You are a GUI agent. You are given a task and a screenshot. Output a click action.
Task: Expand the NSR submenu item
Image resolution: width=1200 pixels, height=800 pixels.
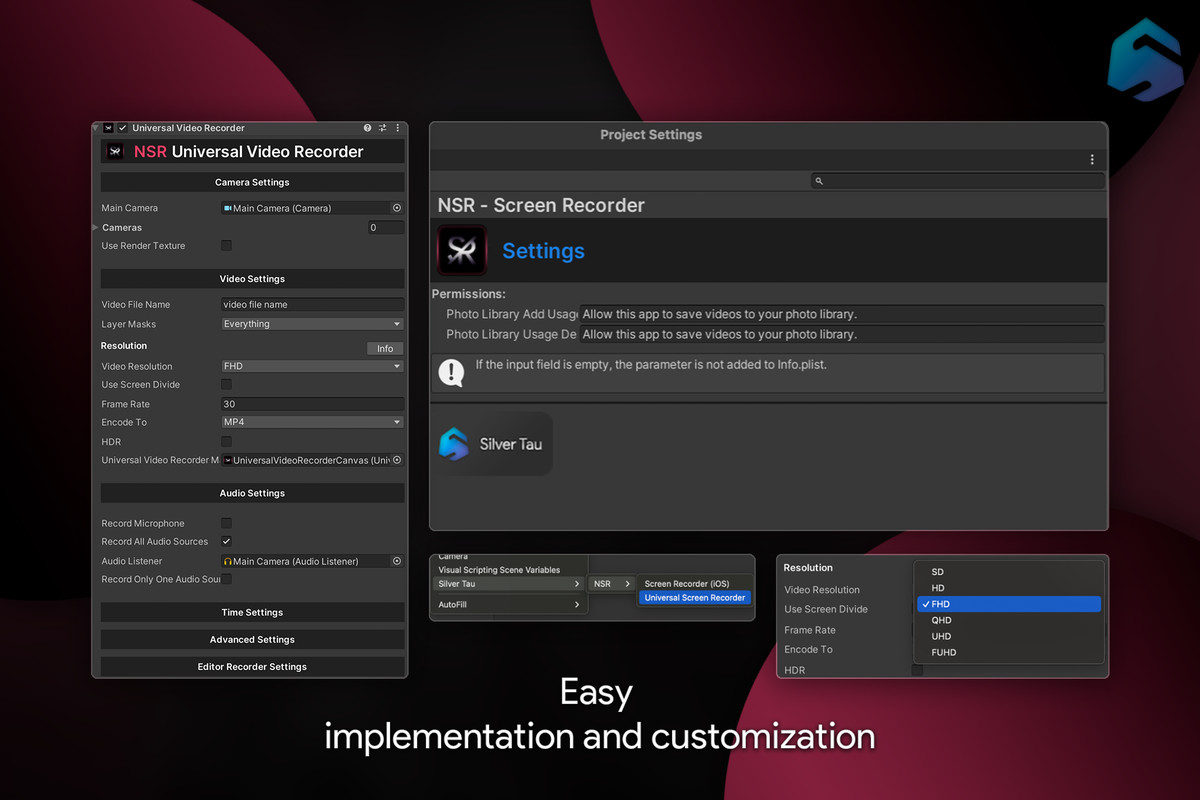(612, 584)
